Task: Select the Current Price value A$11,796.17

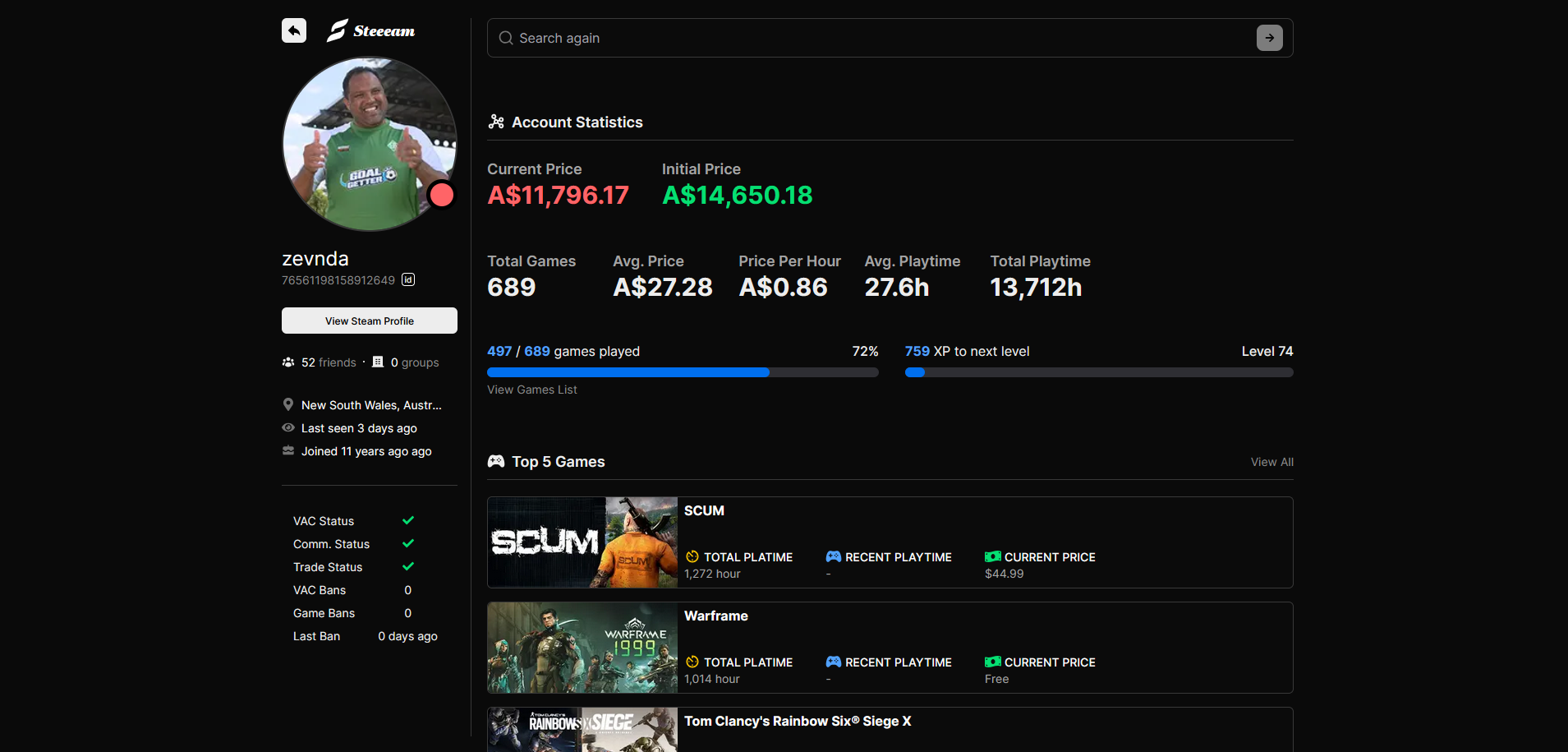Action: click(558, 195)
